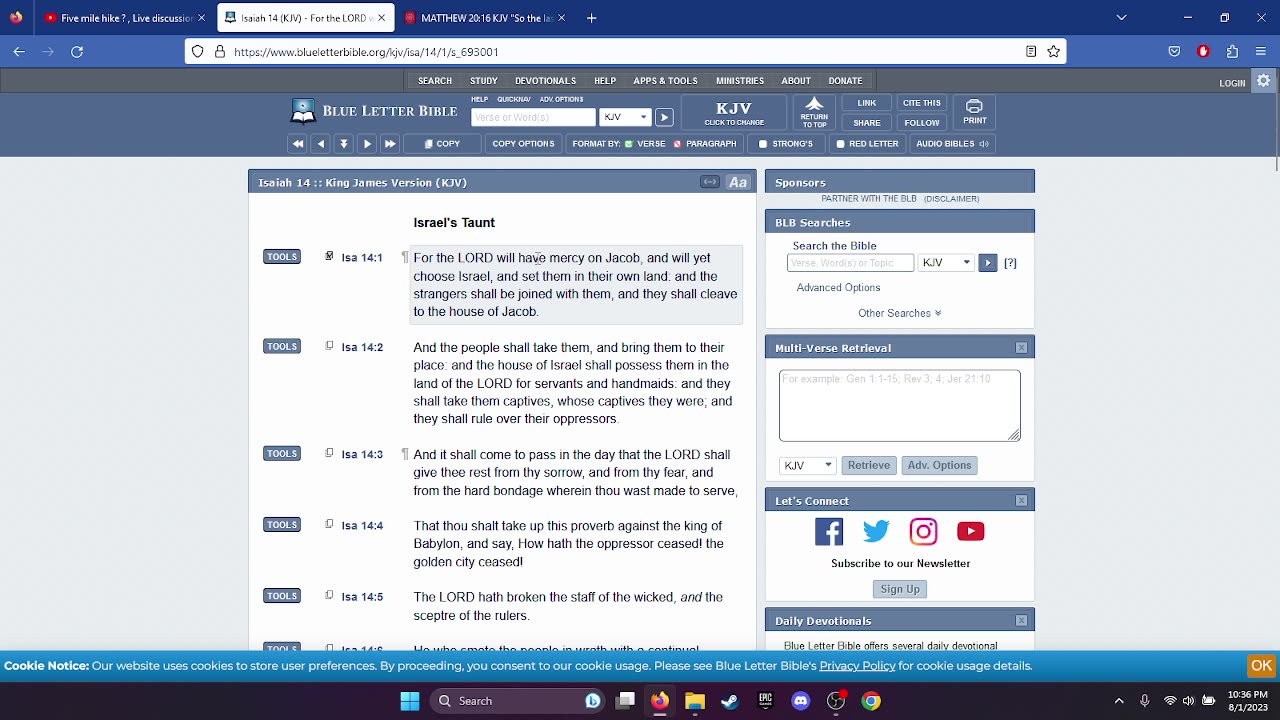Open the Facebook icon
This screenshot has width=1280, height=720.
(x=829, y=531)
